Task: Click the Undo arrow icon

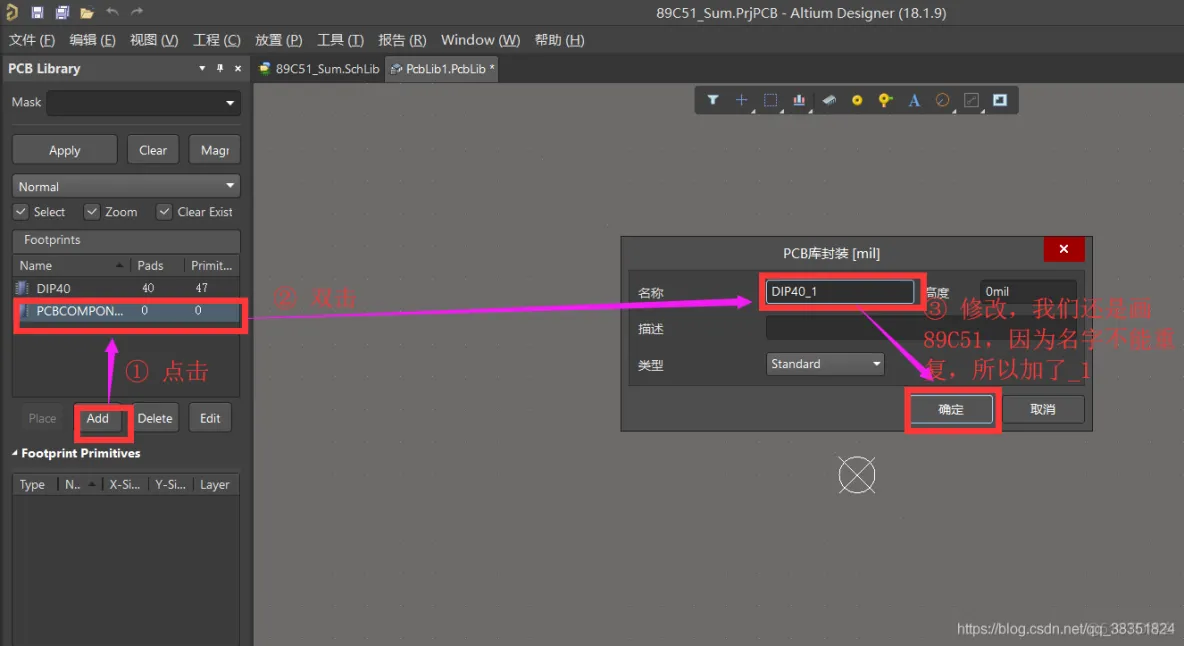Action: tap(113, 11)
